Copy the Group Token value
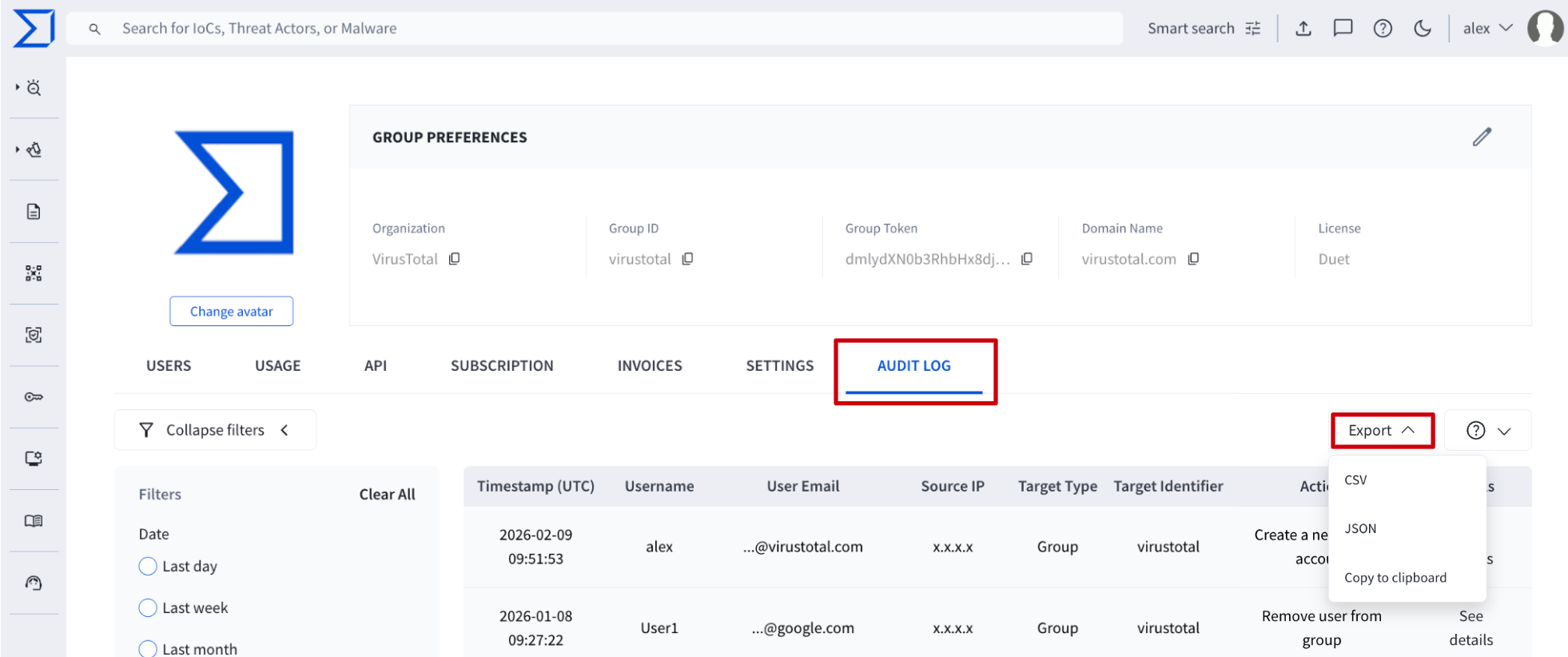1568x657 pixels. pos(1027,259)
